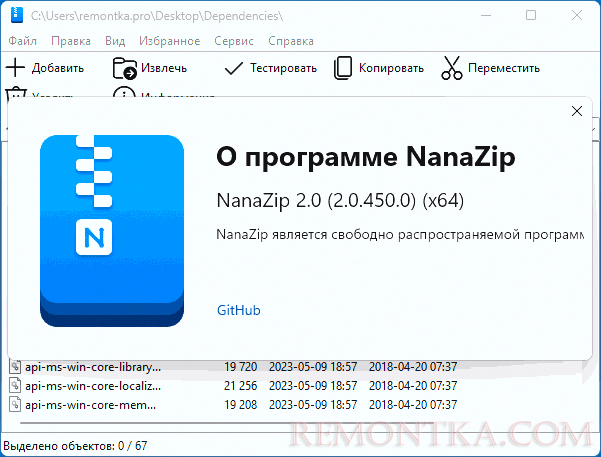Viewport: 601px width, 457px height.
Task: Click the NanaZip app icon in title bar
Action: [x=17, y=15]
